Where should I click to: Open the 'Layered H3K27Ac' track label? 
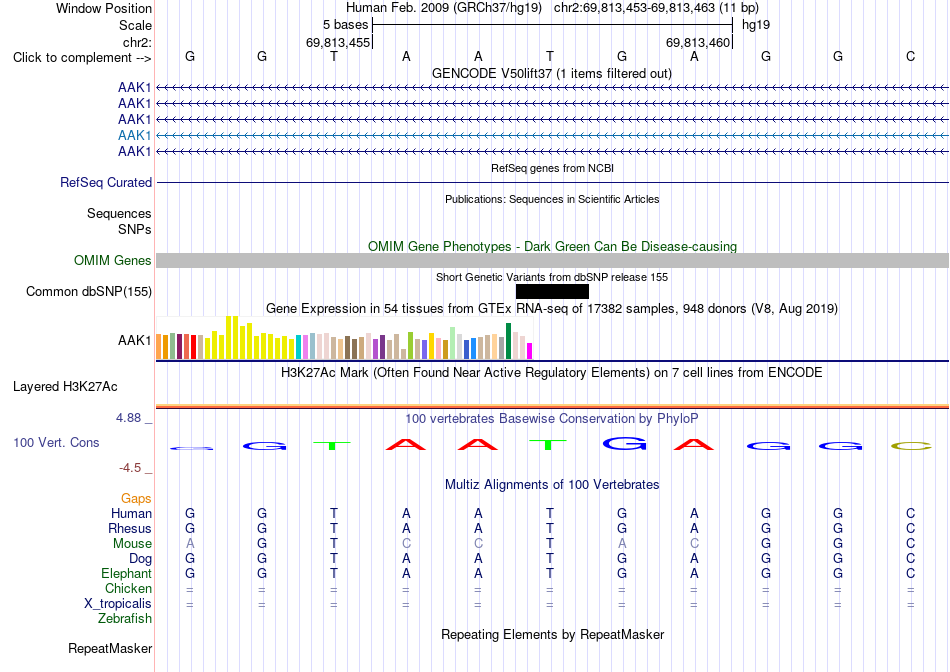[x=65, y=387]
